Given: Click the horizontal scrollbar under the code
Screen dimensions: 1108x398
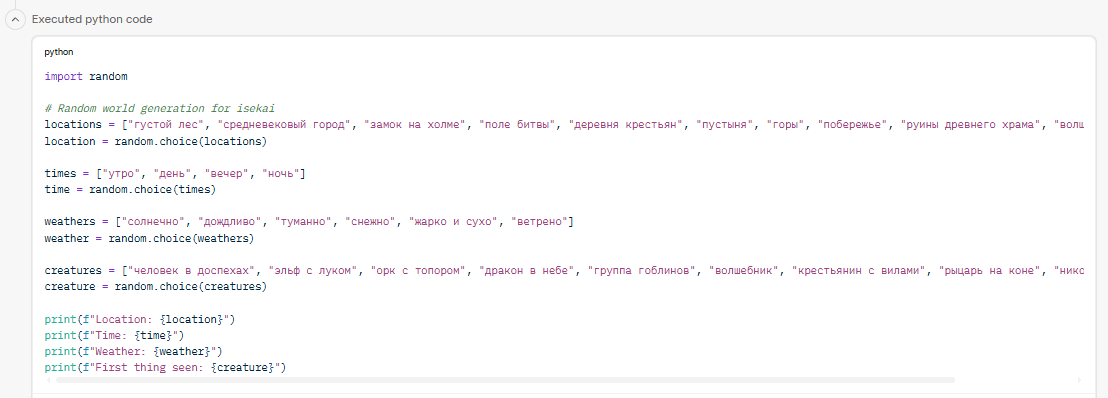Looking at the screenshot, I should (505, 380).
